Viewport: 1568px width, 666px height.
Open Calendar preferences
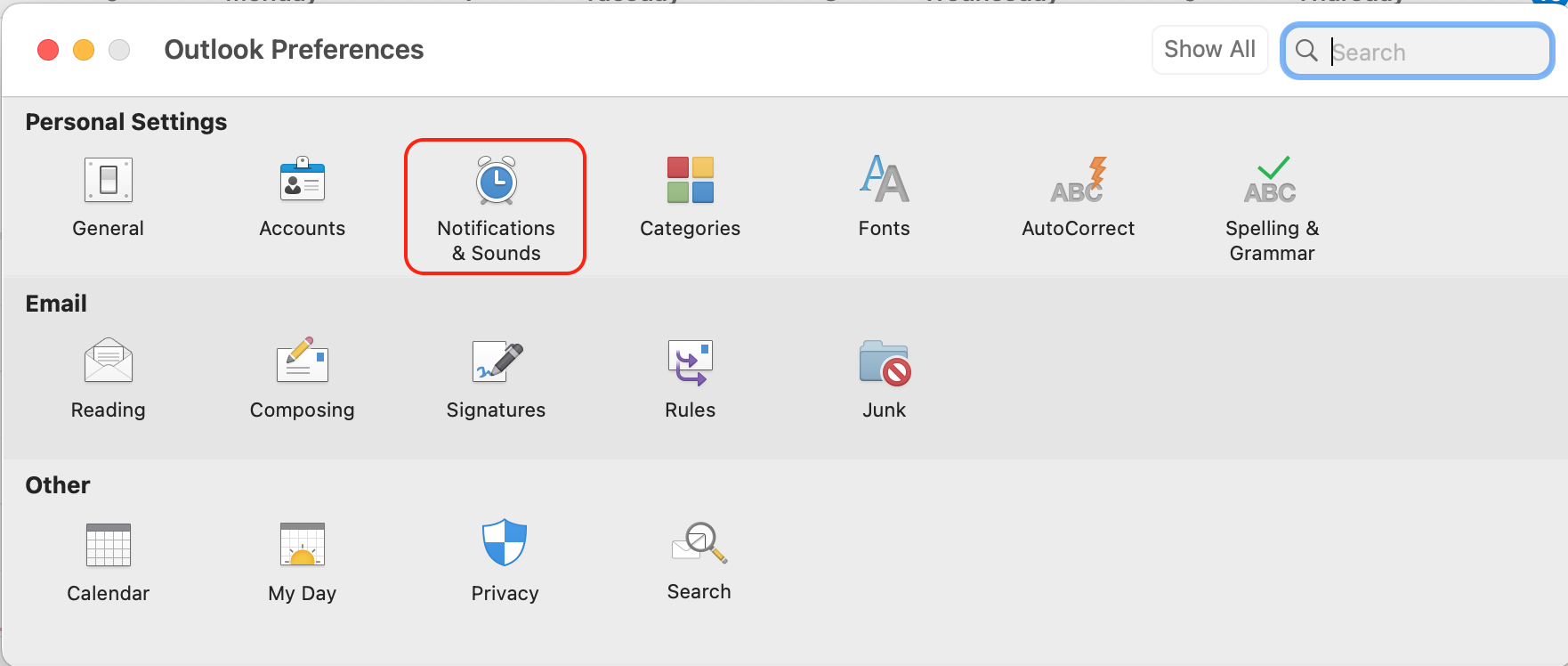109,563
